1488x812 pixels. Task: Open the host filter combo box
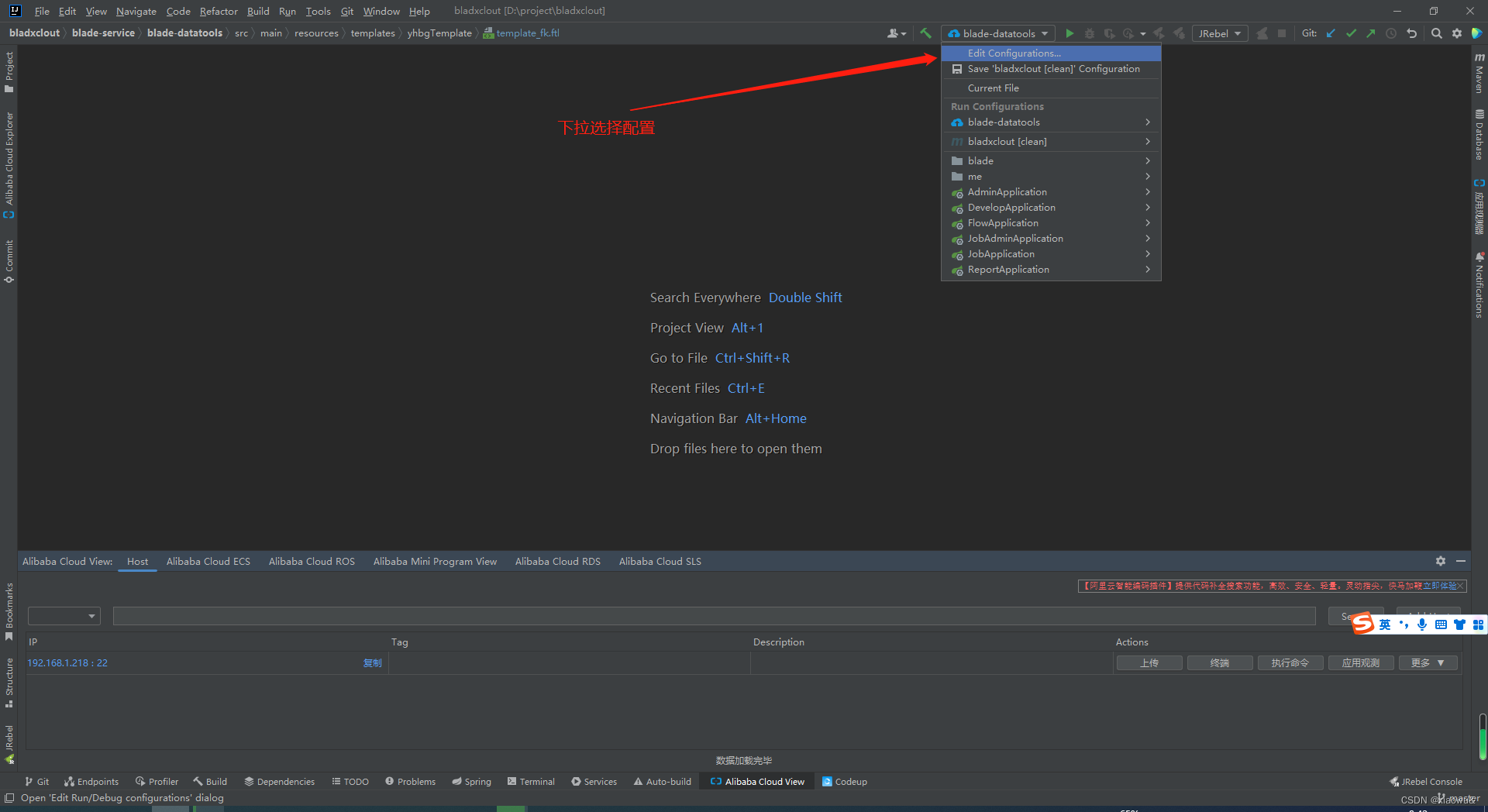click(x=64, y=616)
